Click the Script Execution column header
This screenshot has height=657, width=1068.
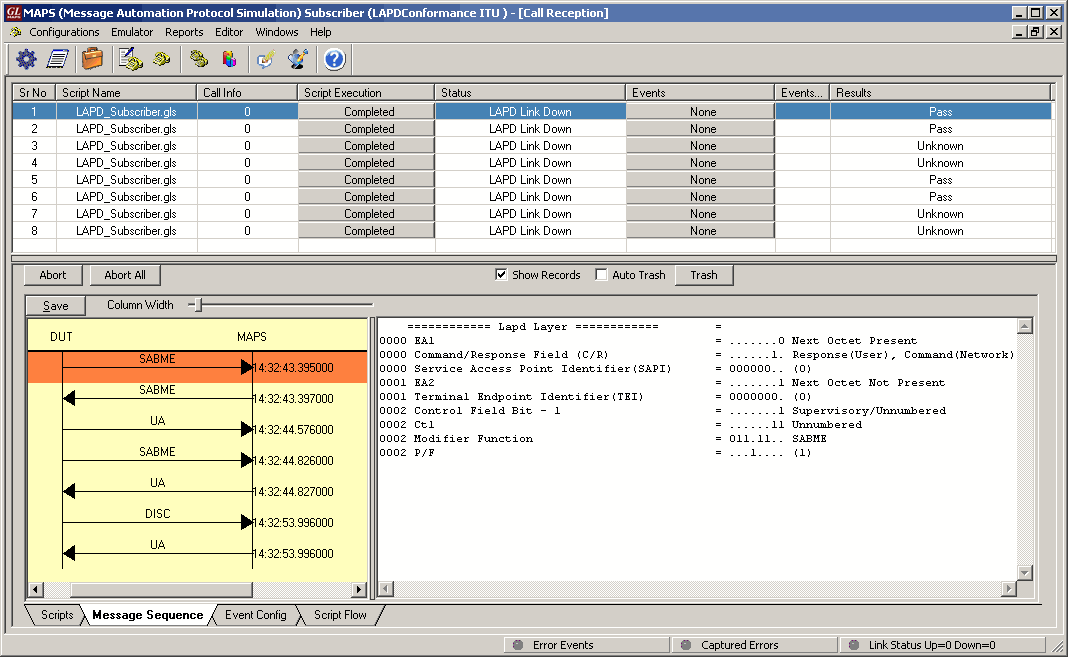(x=366, y=93)
